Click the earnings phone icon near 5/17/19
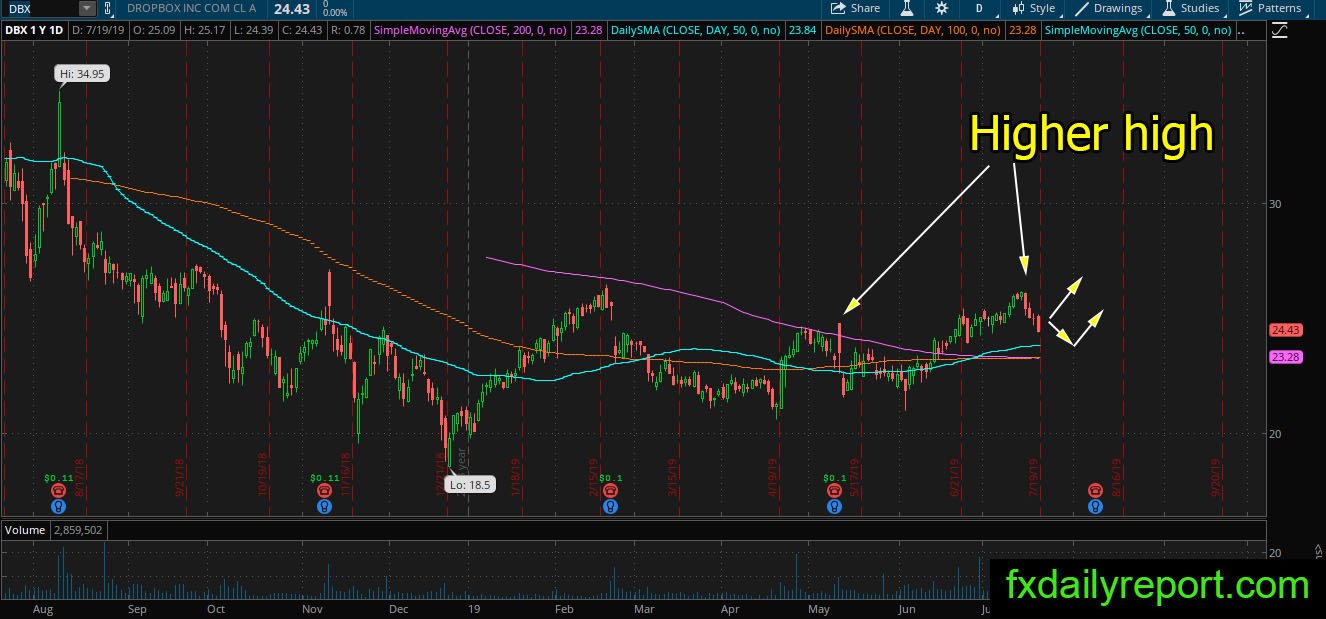Image resolution: width=1326 pixels, height=619 pixels. (834, 491)
